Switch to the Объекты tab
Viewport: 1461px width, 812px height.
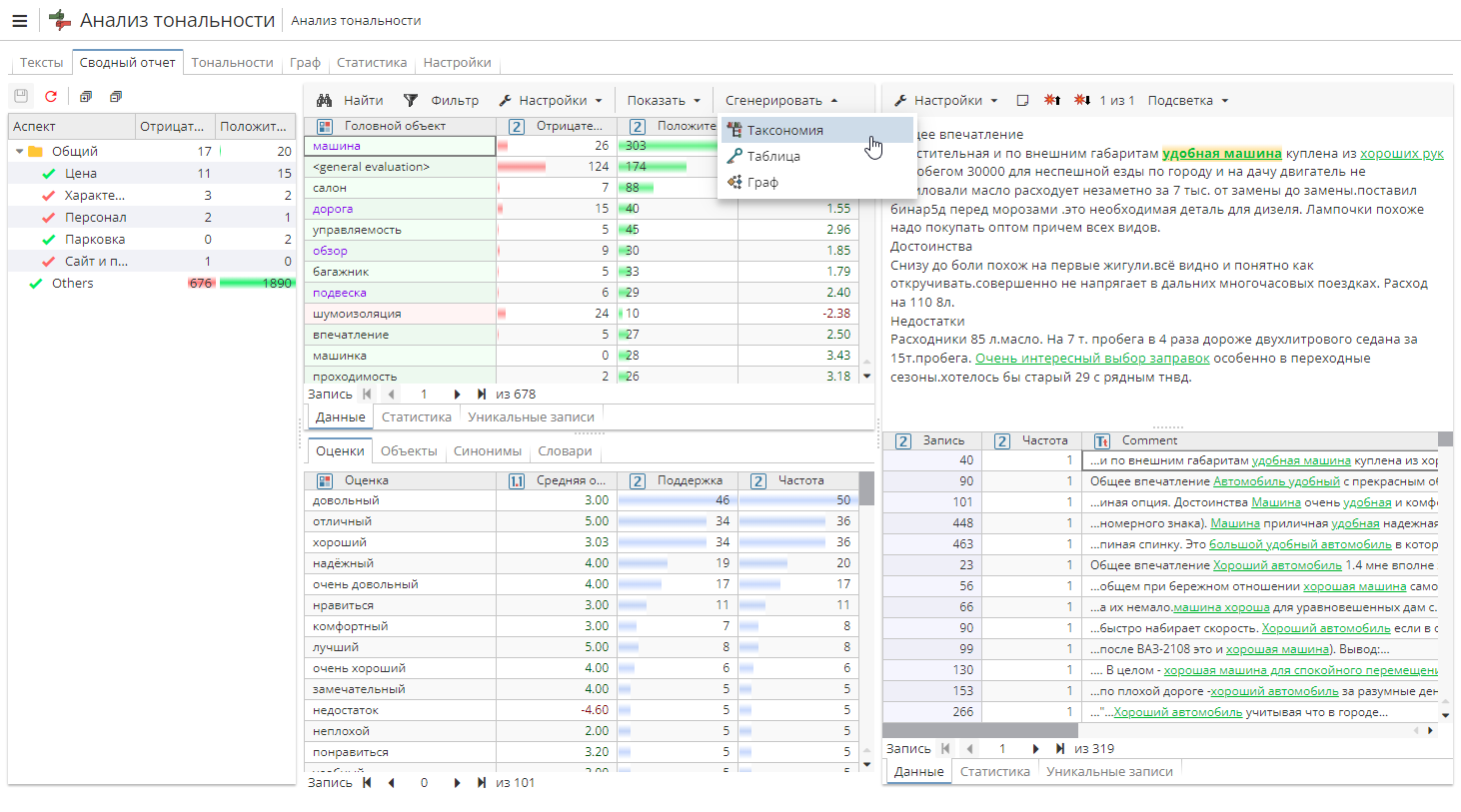[409, 451]
